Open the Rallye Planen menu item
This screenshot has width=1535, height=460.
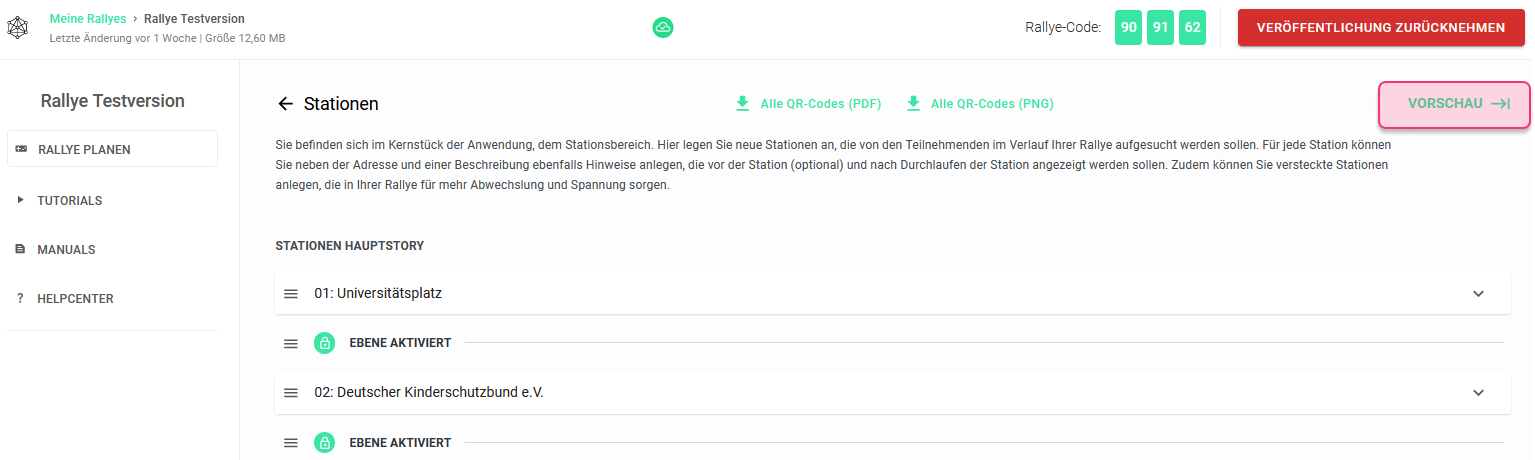pos(112,149)
